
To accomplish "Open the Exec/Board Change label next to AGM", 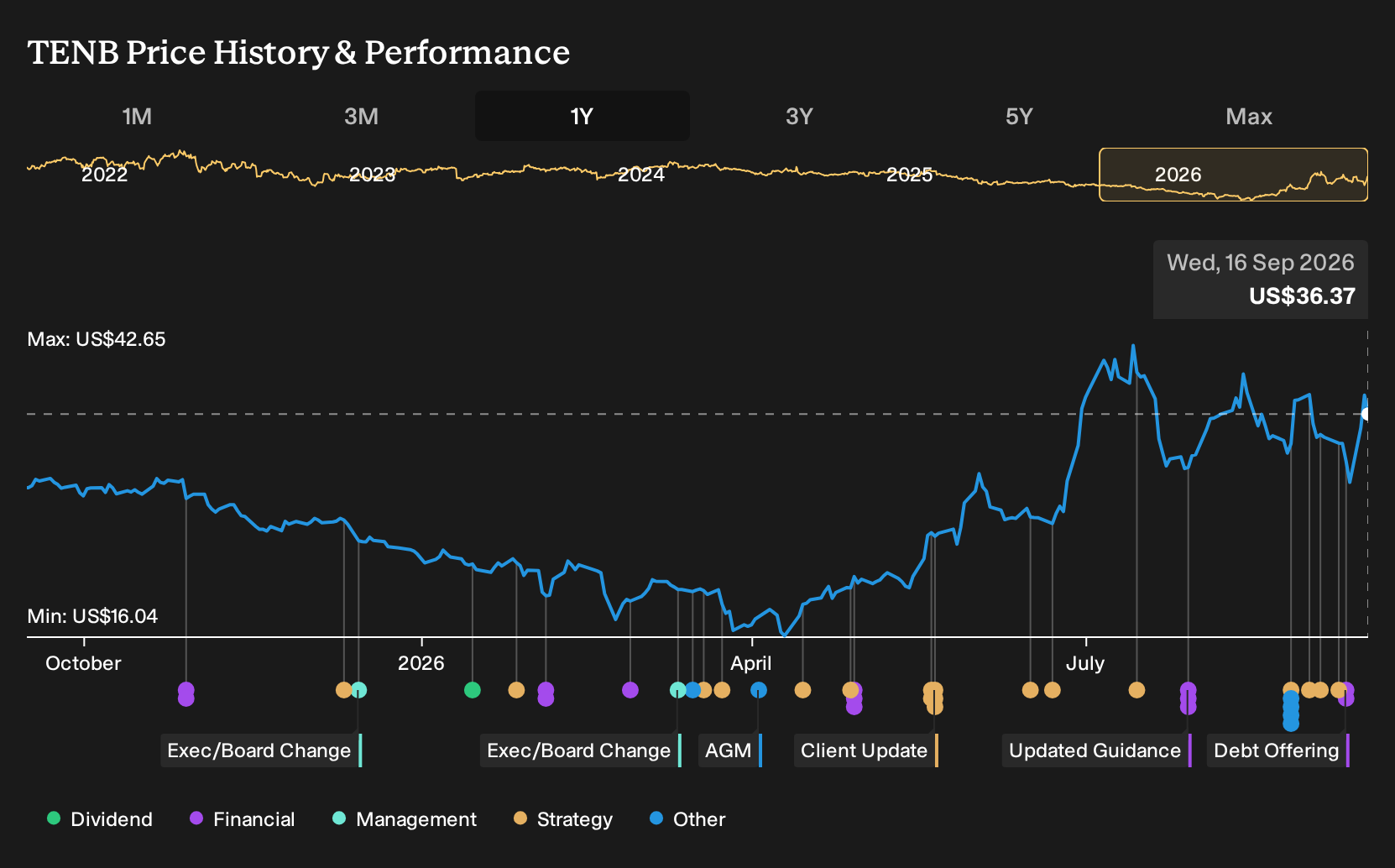I will 581,750.
